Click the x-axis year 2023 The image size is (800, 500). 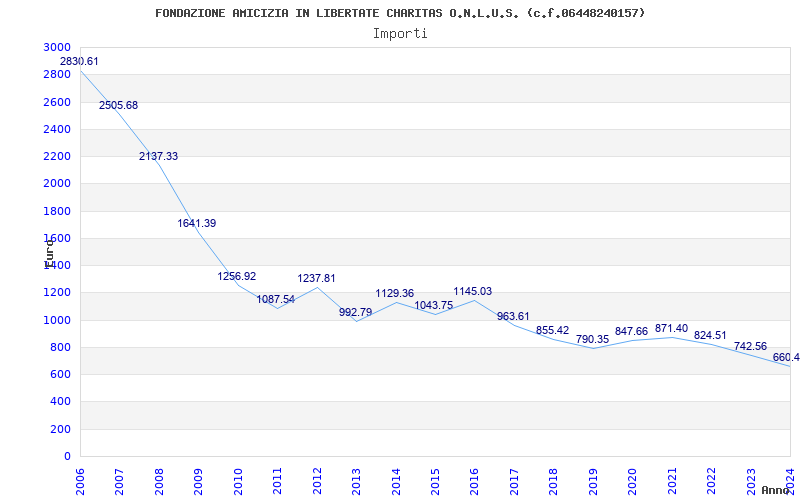click(750, 482)
